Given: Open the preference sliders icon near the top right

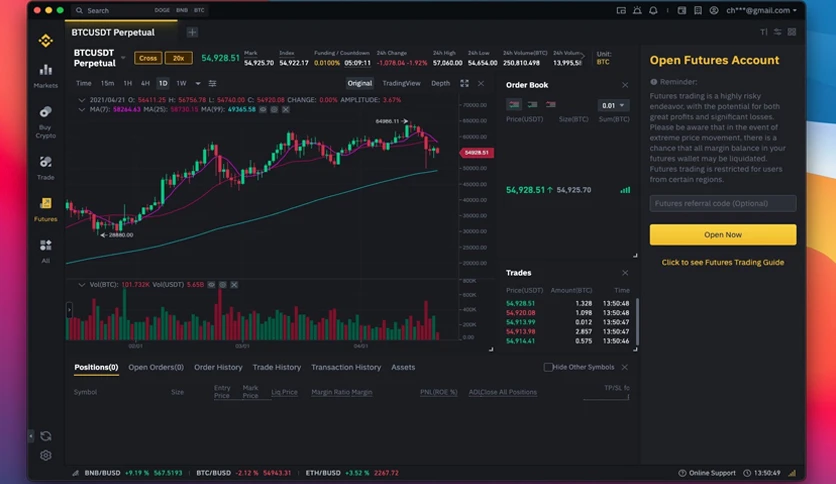Looking at the screenshot, I should coord(777,32).
